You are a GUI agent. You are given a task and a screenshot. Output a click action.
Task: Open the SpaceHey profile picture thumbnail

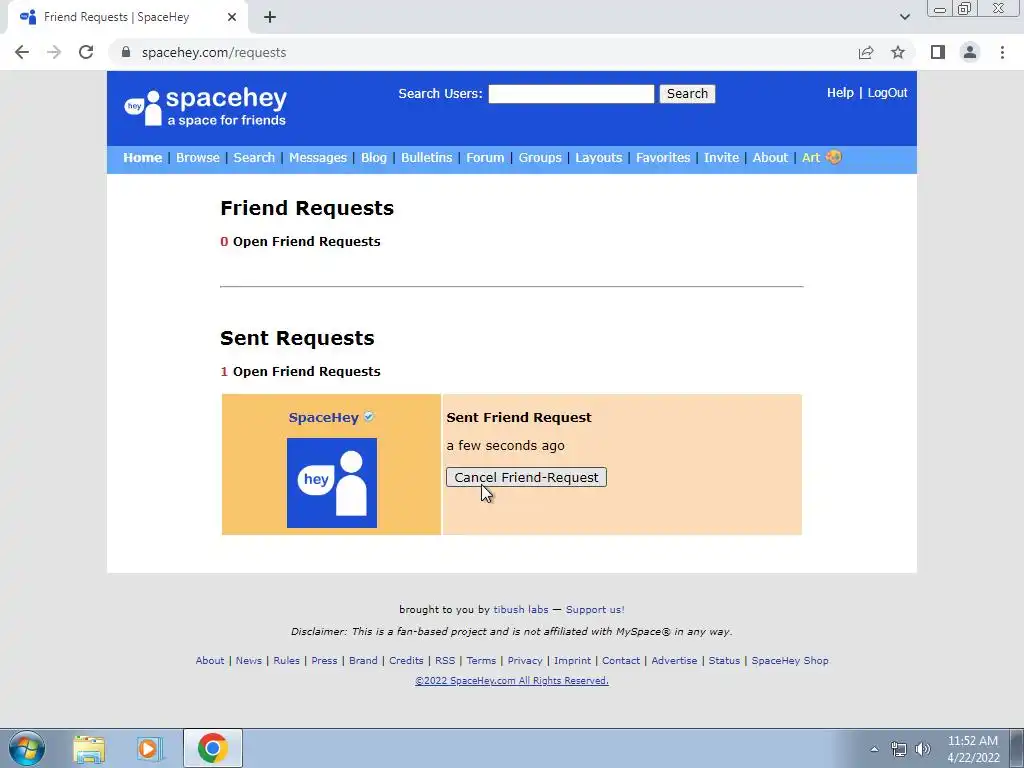332,483
